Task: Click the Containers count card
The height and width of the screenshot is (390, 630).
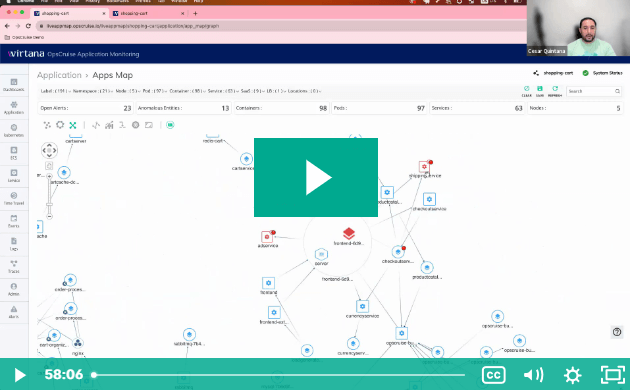Action: coord(281,108)
